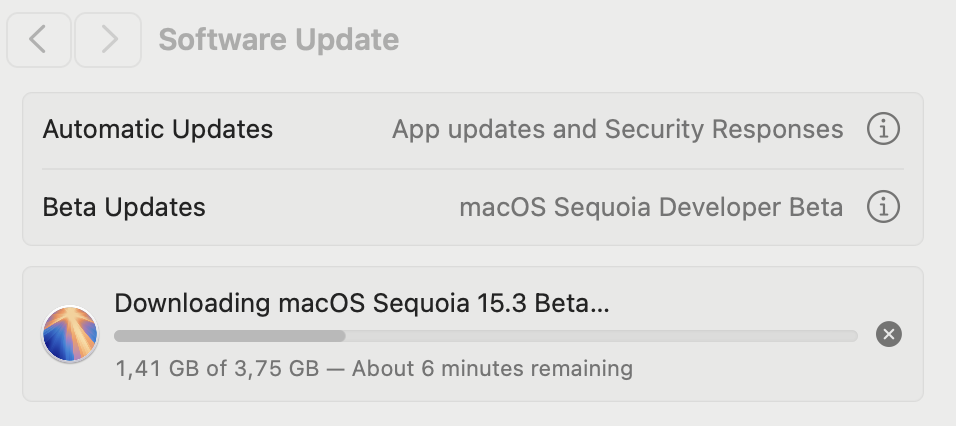The width and height of the screenshot is (956, 426).
Task: Click the Software Update title
Action: click(x=279, y=40)
